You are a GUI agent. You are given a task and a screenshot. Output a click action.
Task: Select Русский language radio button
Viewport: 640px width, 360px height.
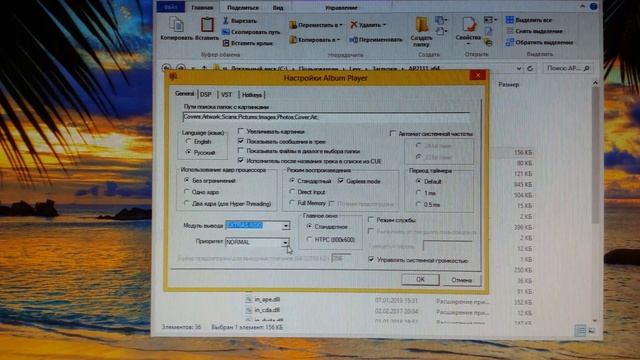coord(188,152)
